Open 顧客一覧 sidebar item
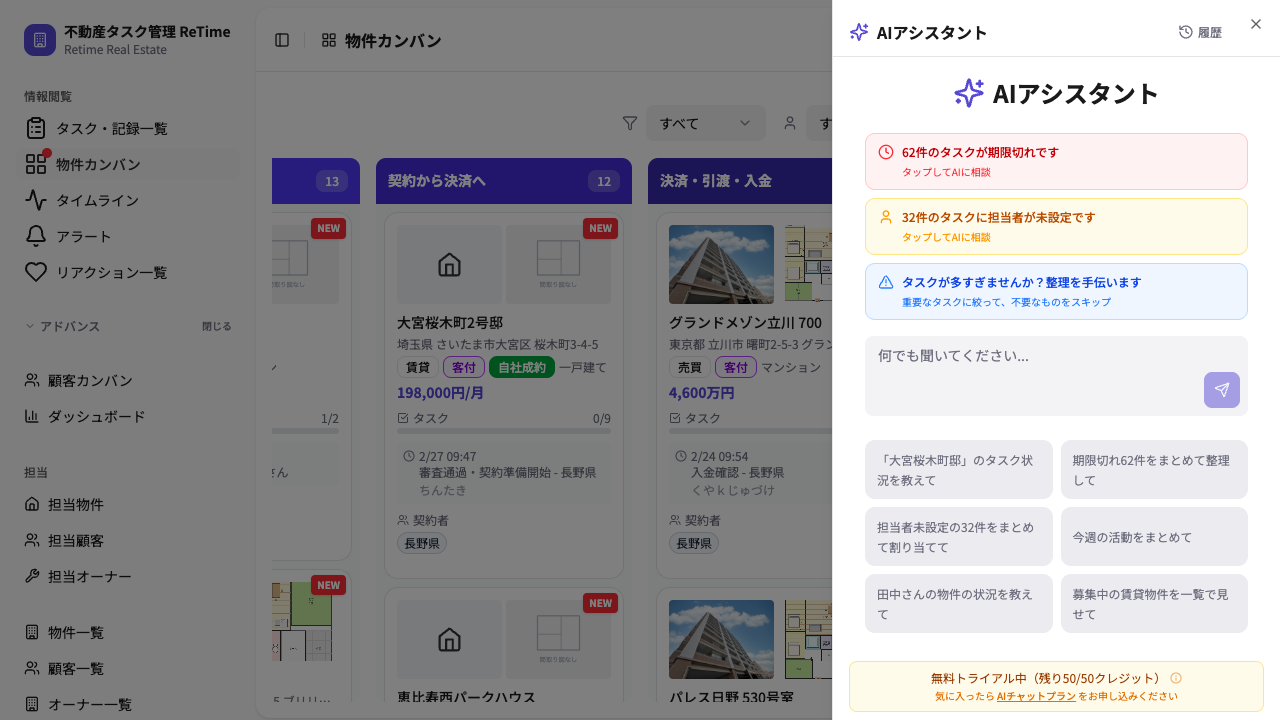This screenshot has height=720, width=1280. pos(128,668)
